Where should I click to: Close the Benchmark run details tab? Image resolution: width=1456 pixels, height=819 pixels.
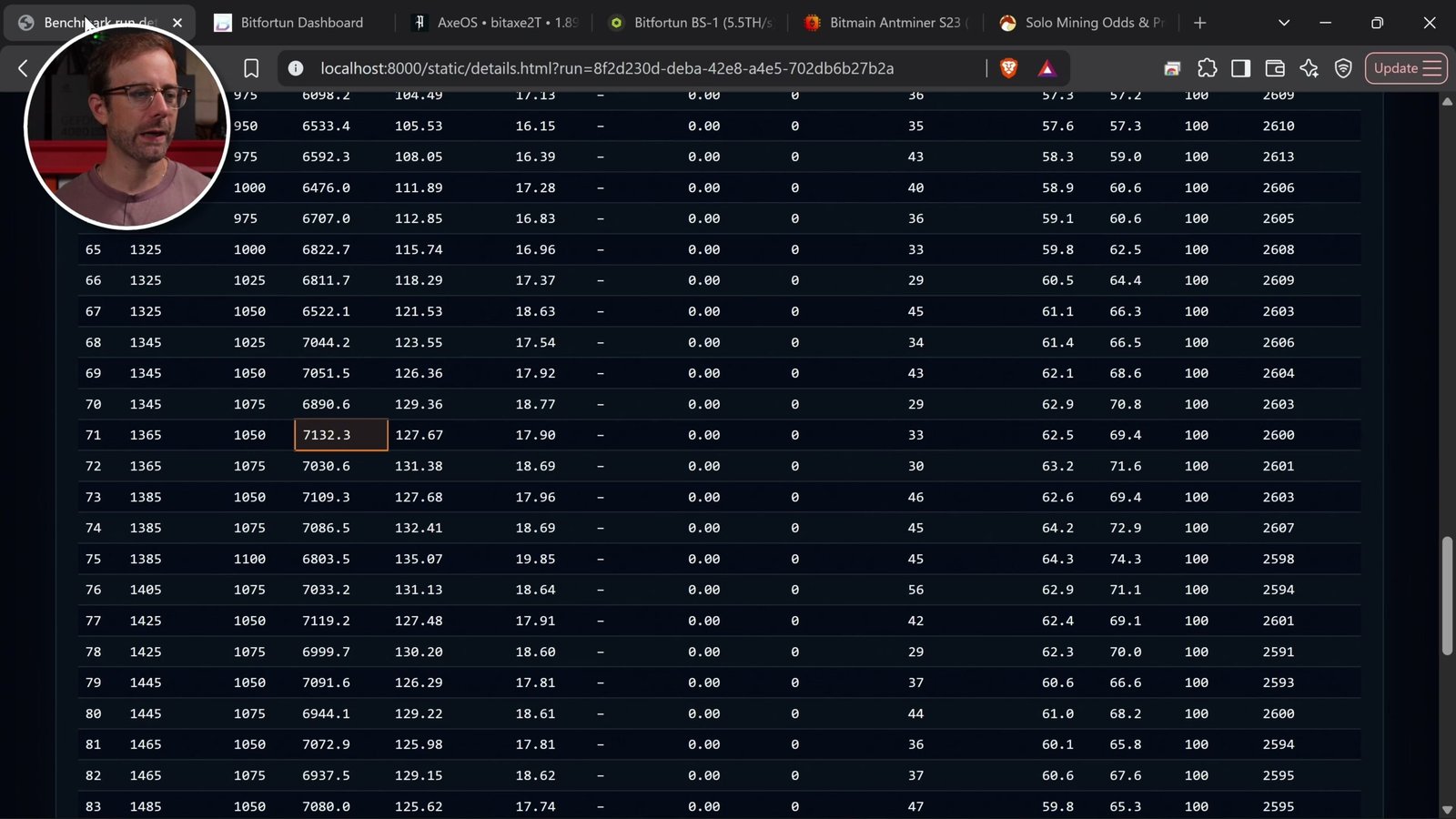(x=177, y=23)
